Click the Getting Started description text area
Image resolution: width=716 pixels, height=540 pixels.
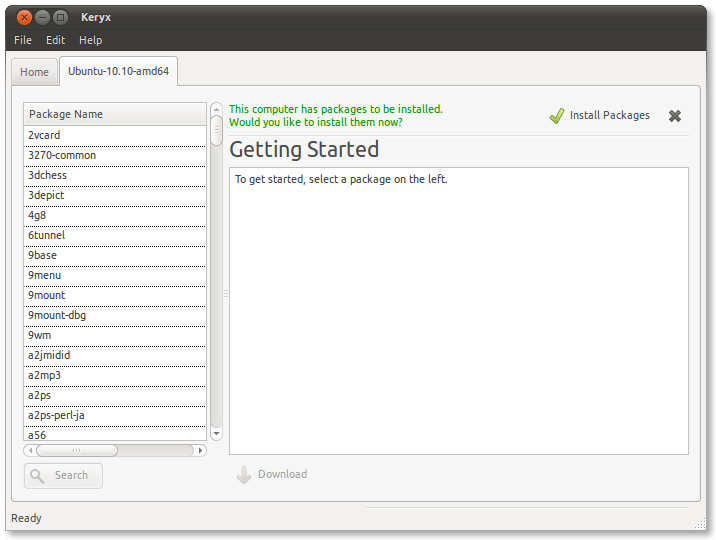click(458, 311)
